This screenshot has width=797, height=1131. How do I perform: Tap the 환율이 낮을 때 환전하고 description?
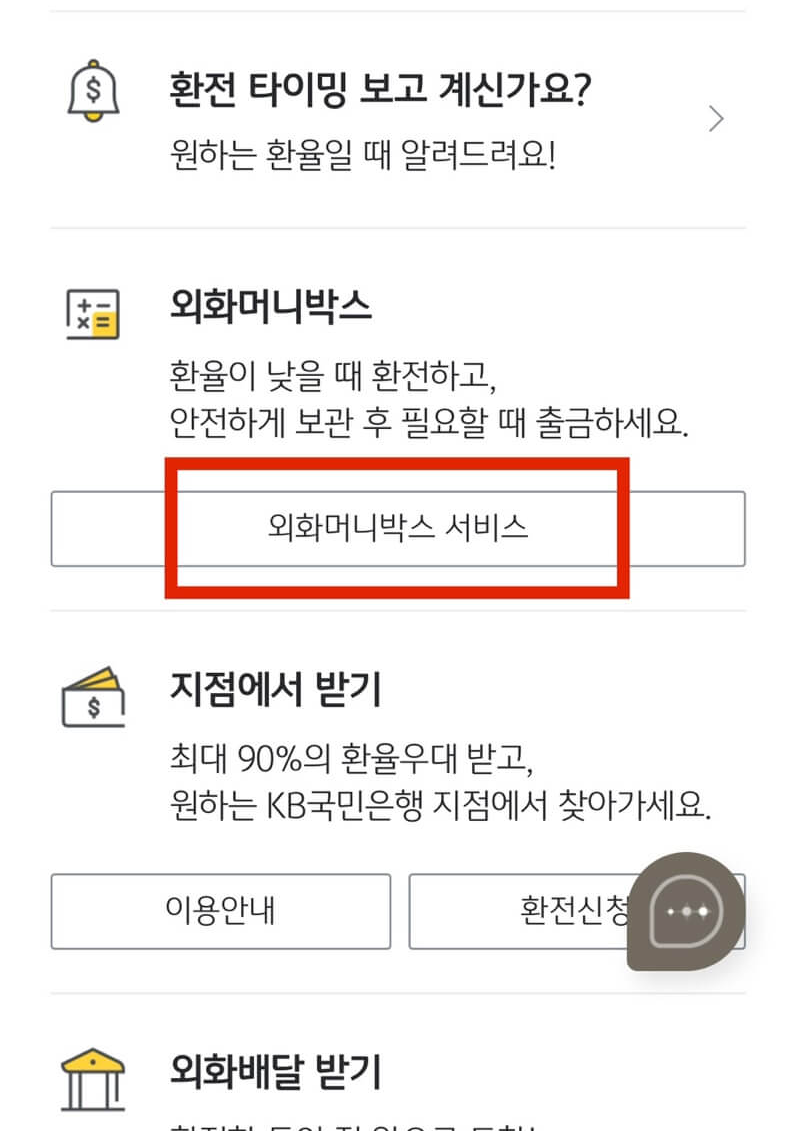click(x=333, y=375)
